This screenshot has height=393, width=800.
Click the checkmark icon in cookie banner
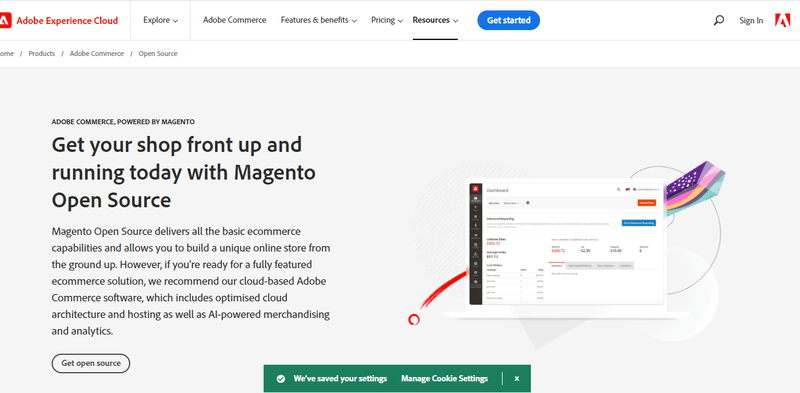pyautogui.click(x=281, y=379)
